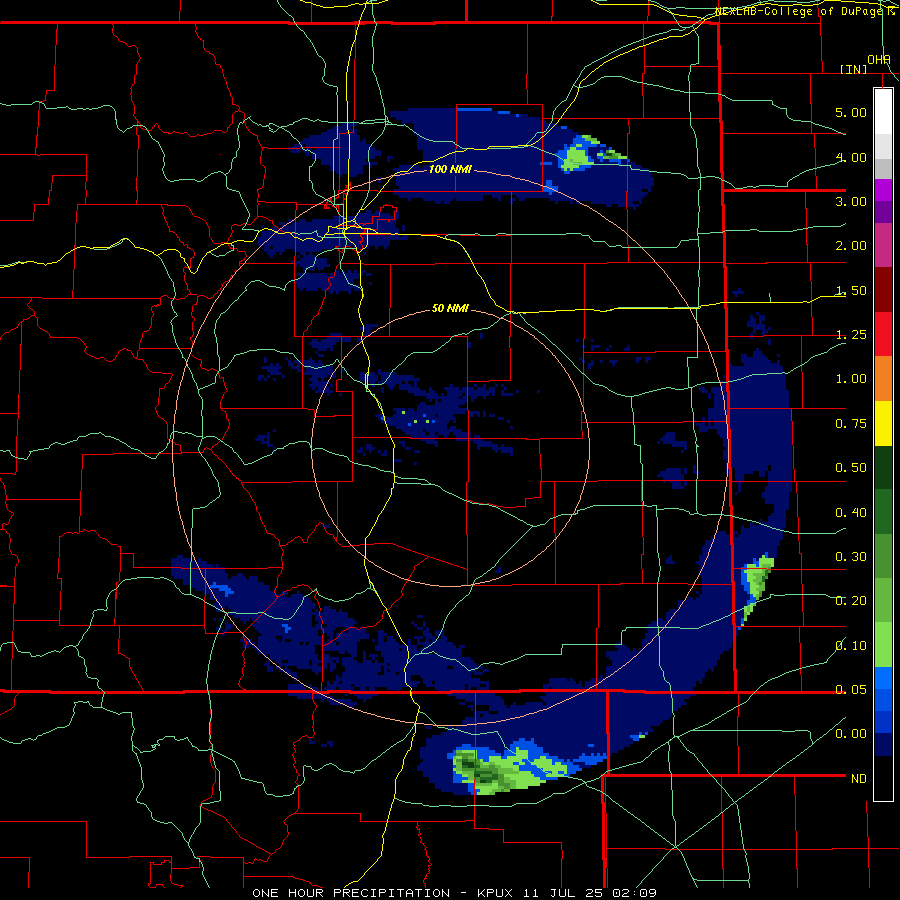Pick the yellow legend swatch

pyautogui.click(x=883, y=423)
